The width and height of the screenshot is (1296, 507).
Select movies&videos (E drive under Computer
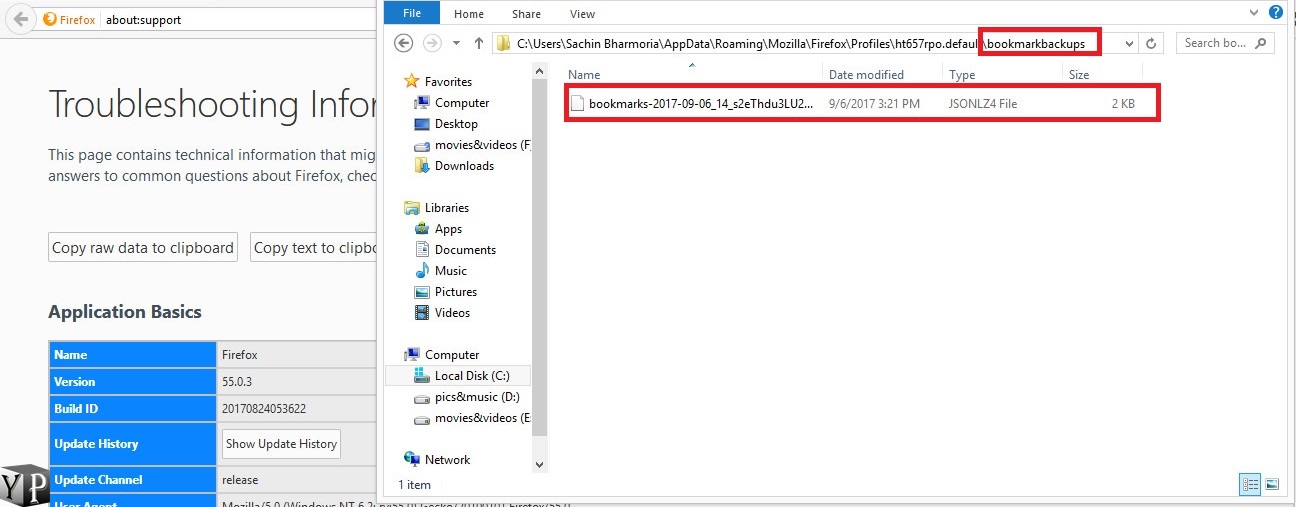coord(482,418)
